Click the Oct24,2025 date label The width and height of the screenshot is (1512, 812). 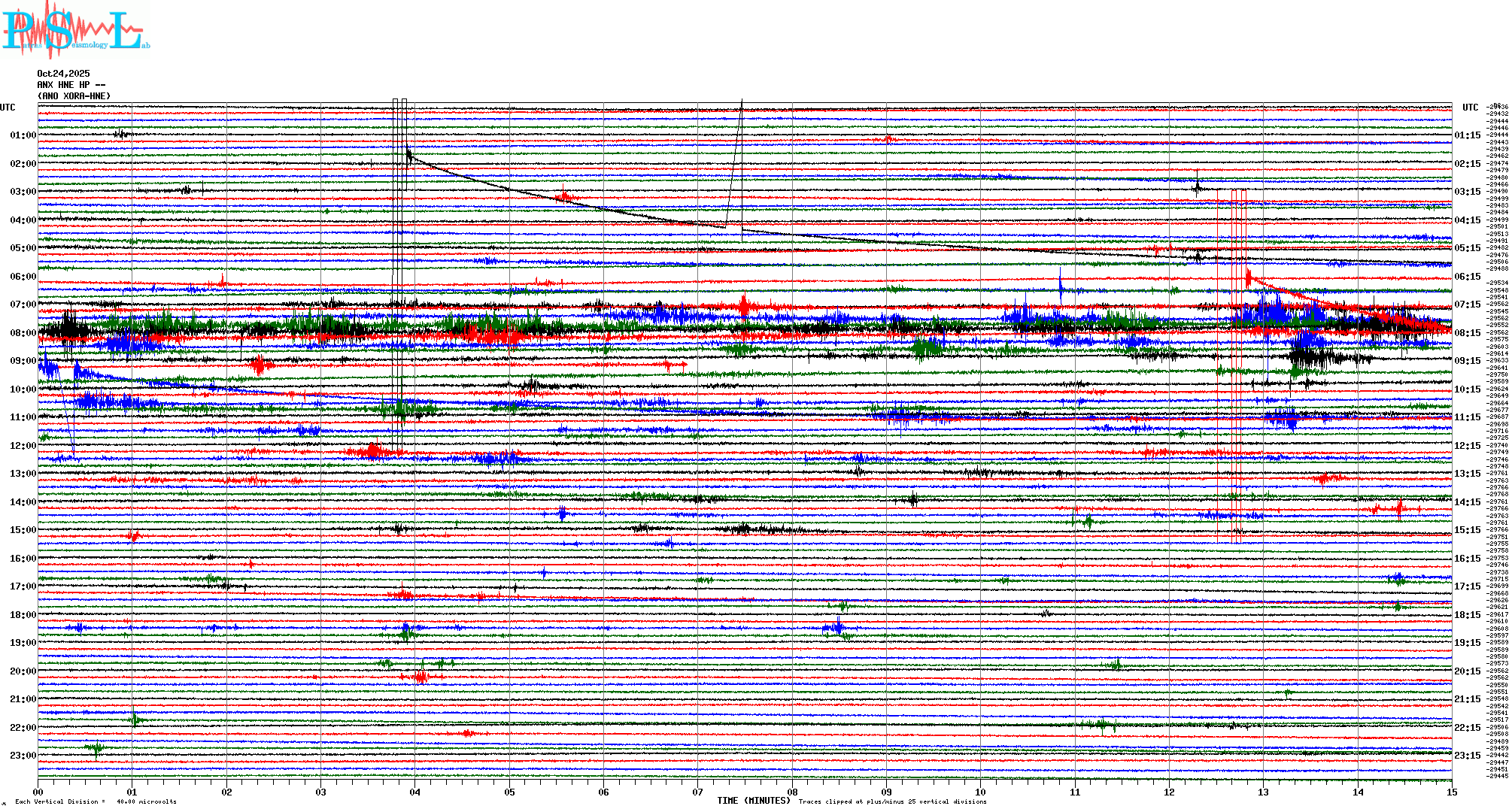point(63,74)
